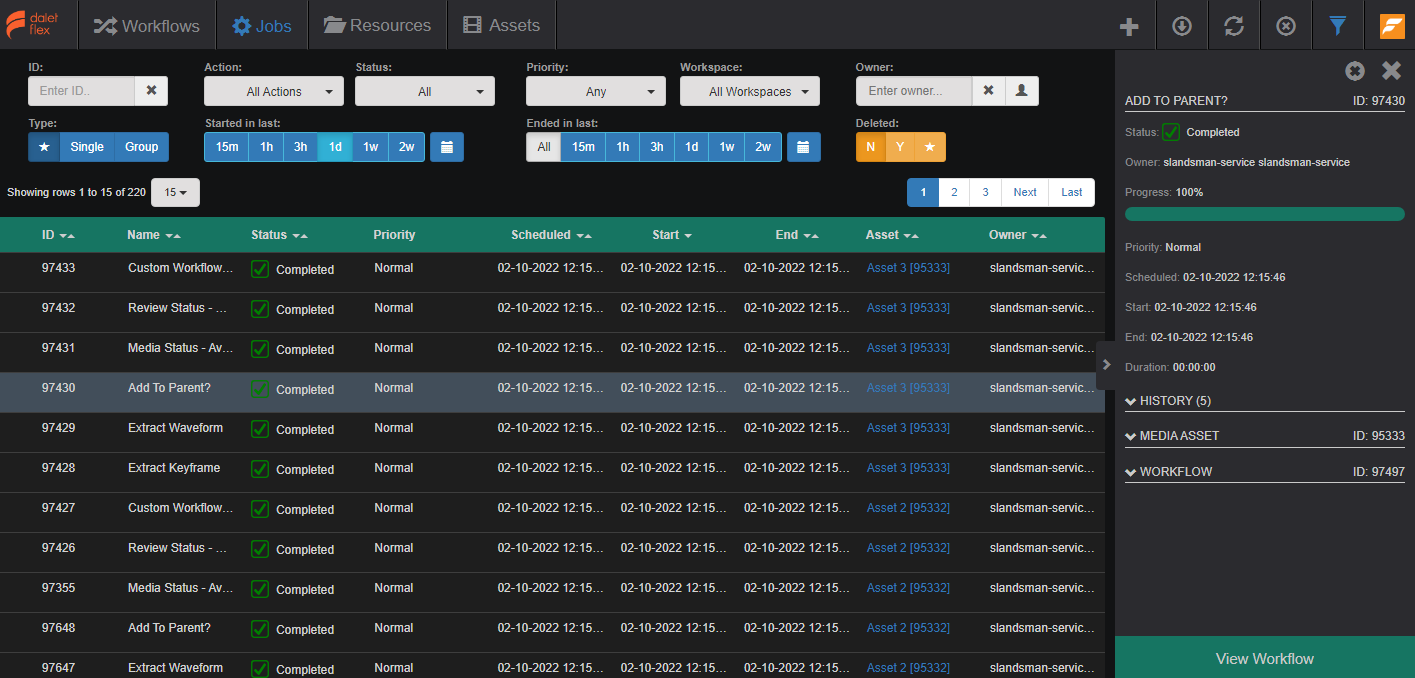Screen dimensions: 1415x678
Task: Click the green check icon for job 97429
Action: coord(260,429)
